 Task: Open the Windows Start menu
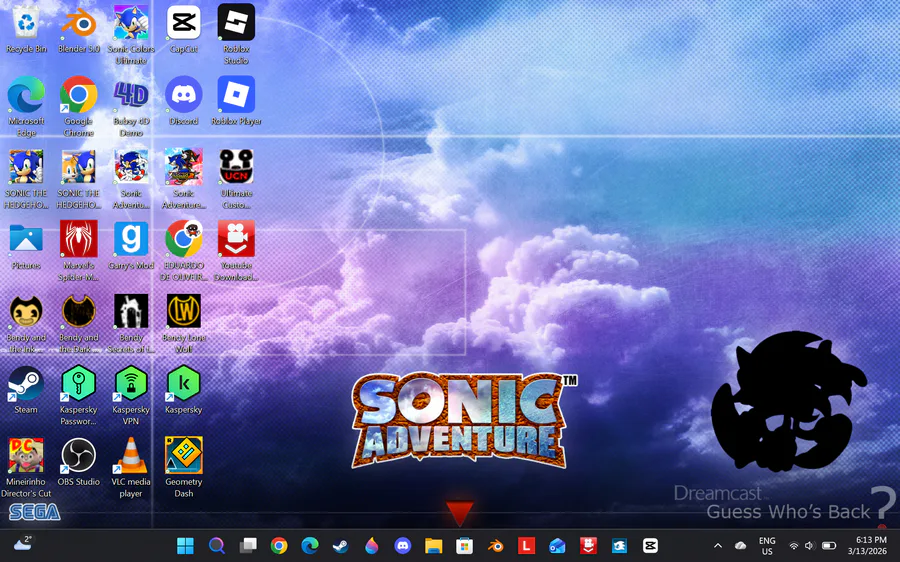185,545
